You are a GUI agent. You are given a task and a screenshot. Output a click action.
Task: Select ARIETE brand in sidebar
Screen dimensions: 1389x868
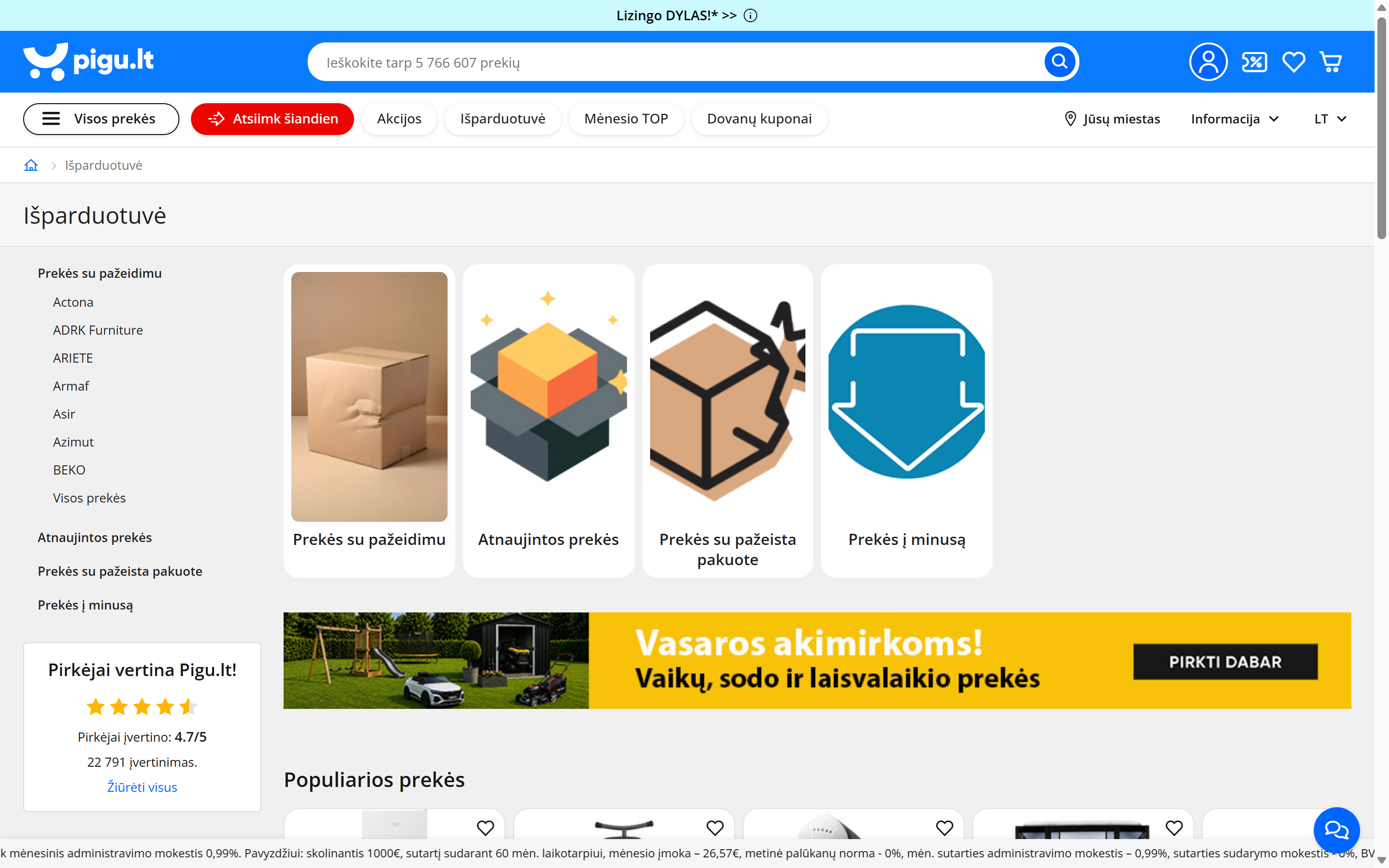pos(73,358)
